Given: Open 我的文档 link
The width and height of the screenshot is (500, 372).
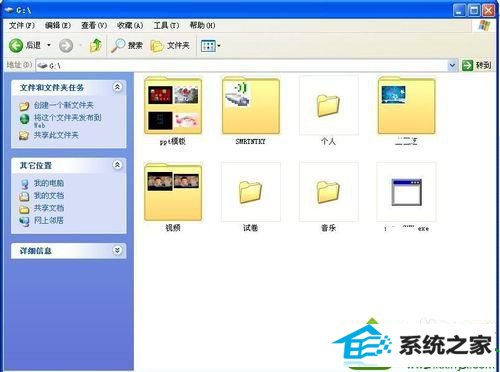Looking at the screenshot, I should point(49,196).
